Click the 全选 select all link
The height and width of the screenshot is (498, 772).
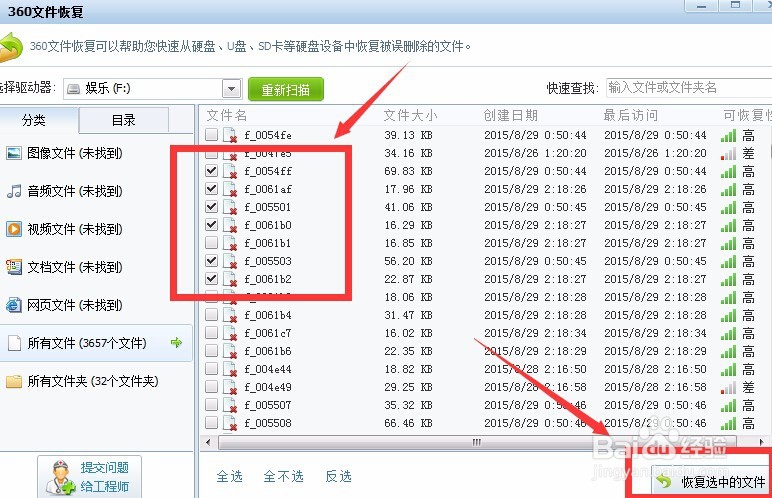click(229, 476)
